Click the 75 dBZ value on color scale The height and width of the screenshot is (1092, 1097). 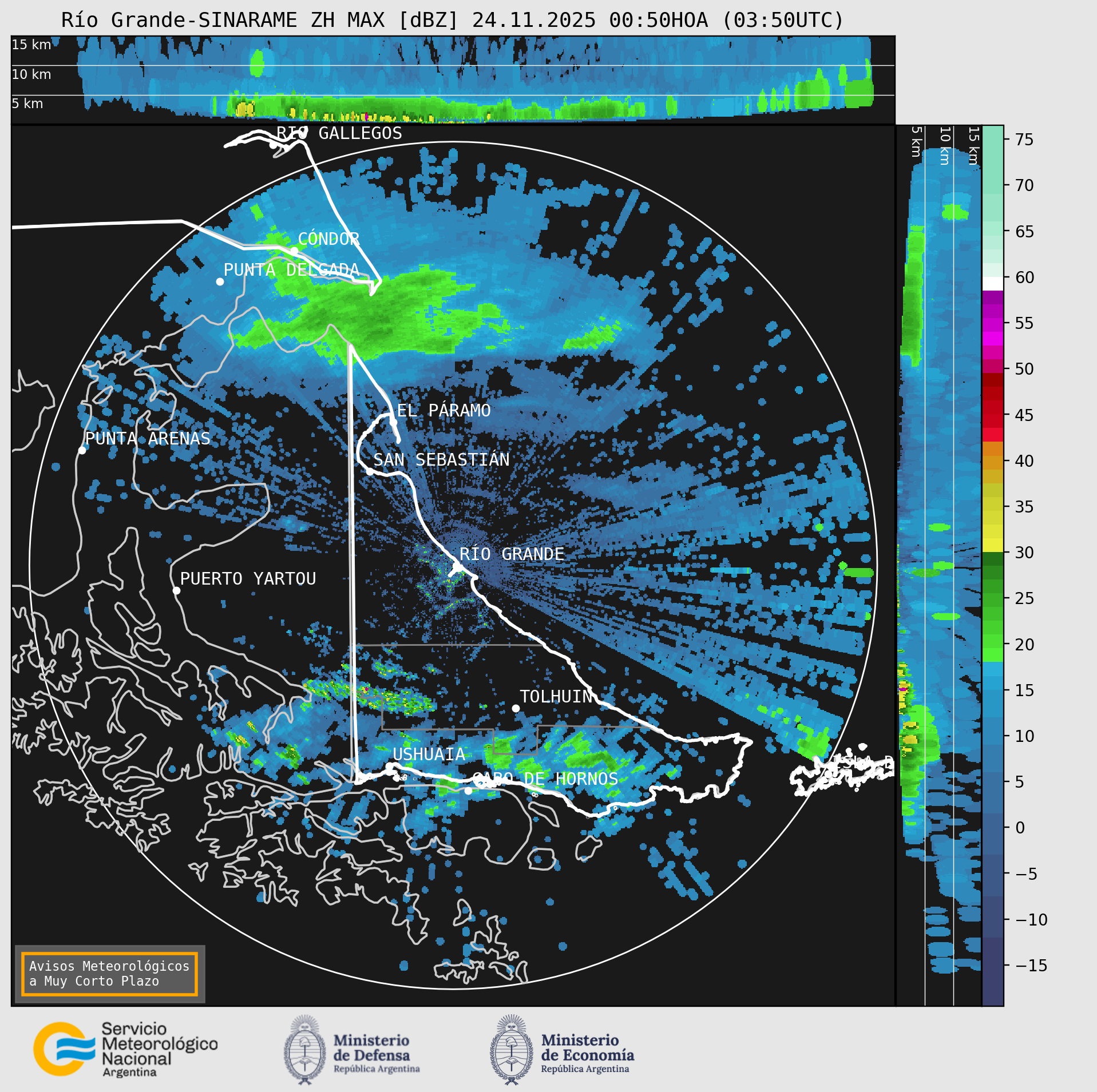tap(1024, 140)
